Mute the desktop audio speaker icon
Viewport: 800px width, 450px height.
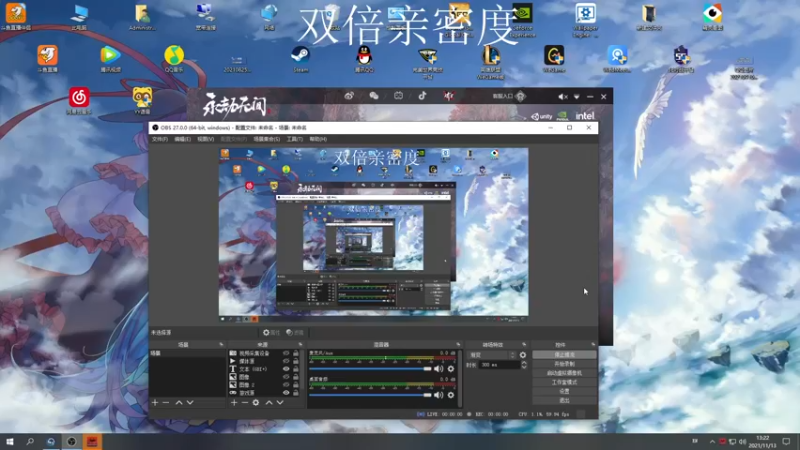point(438,395)
